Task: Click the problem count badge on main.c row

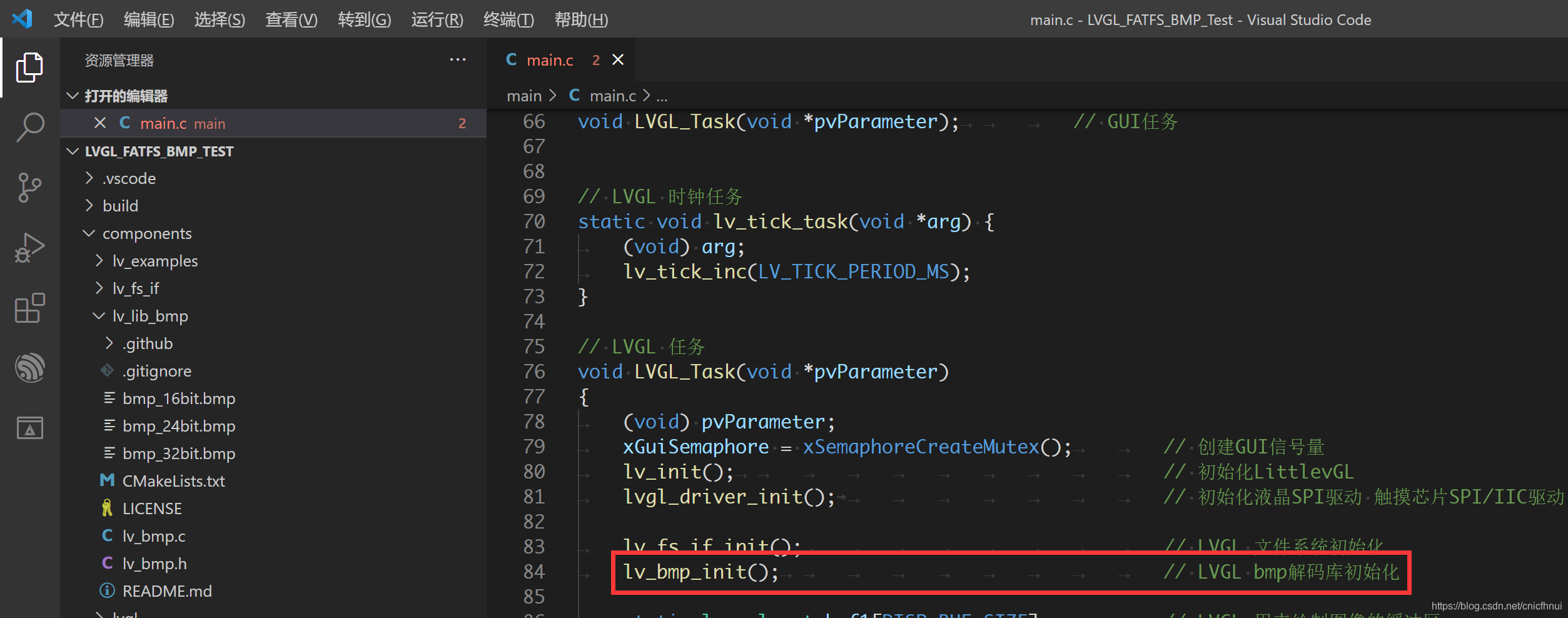Action: pyautogui.click(x=462, y=123)
